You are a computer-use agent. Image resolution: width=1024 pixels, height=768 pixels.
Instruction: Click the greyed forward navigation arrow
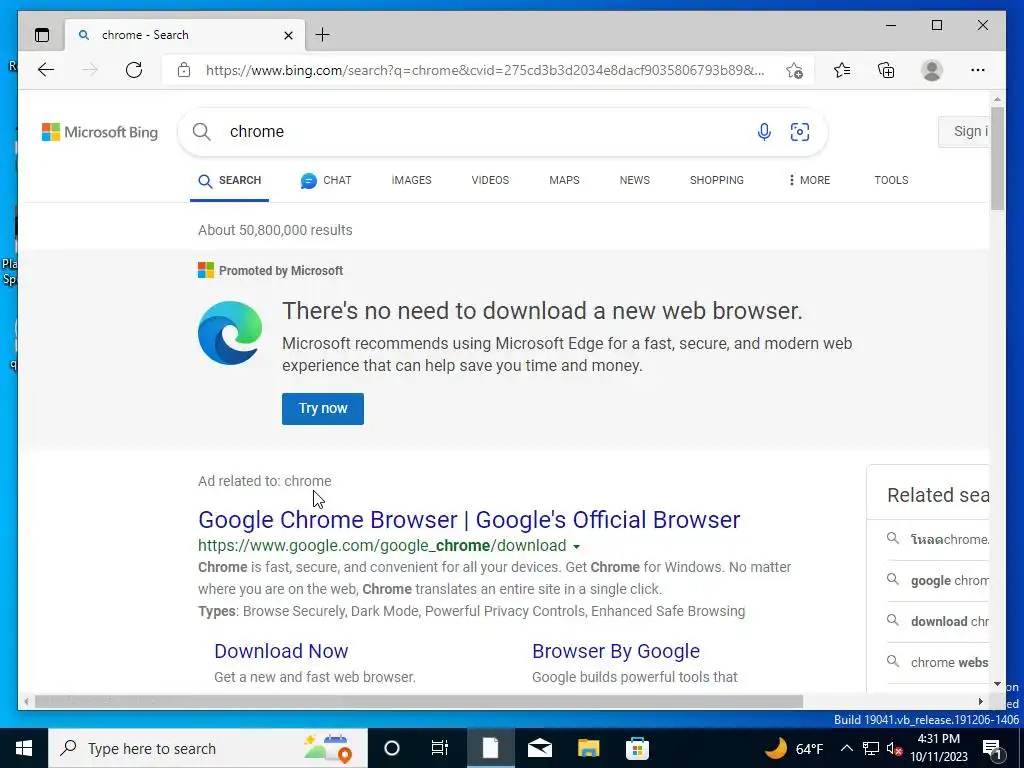pyautogui.click(x=90, y=70)
